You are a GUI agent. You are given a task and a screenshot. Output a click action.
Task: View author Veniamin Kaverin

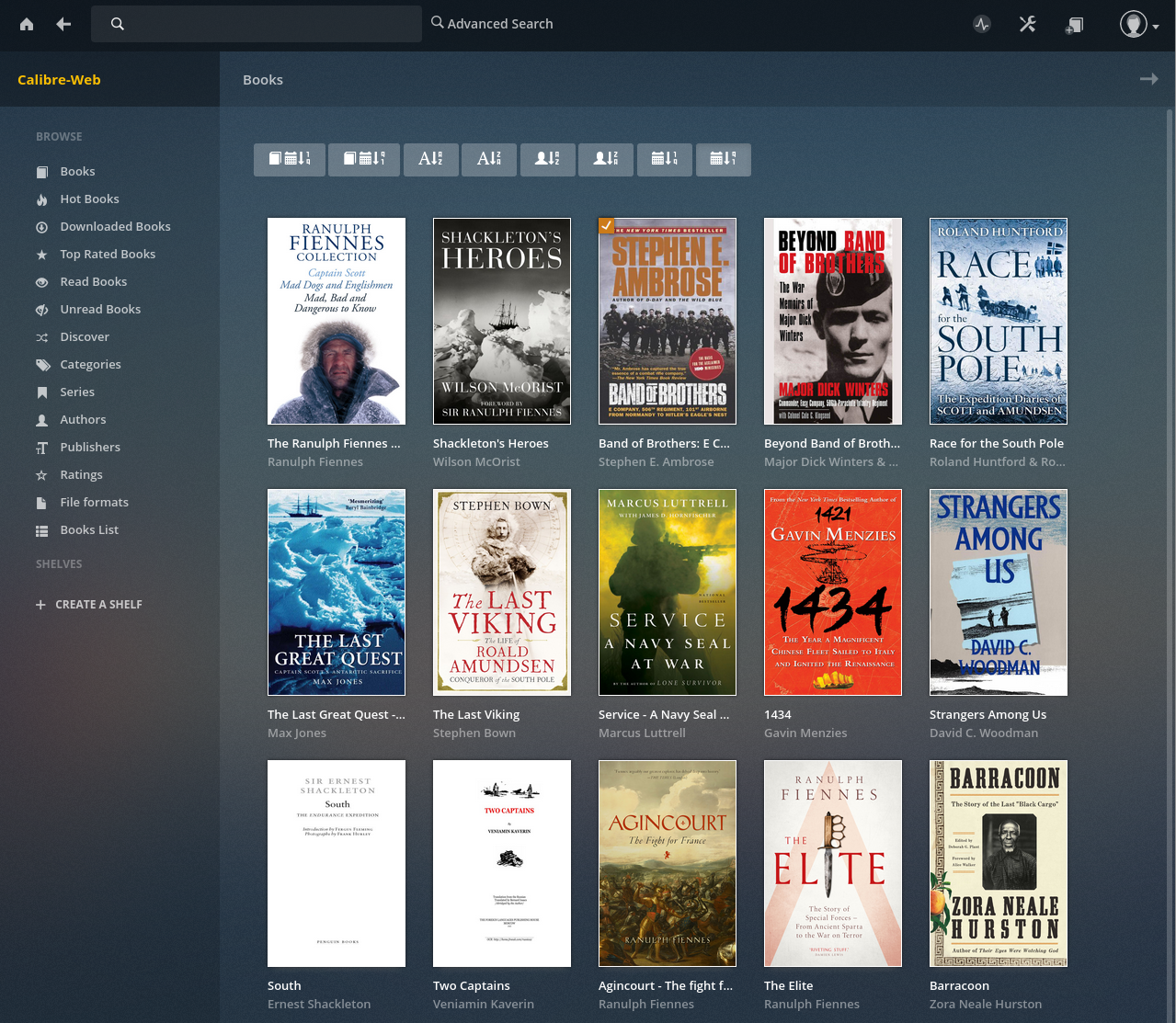point(484,1005)
